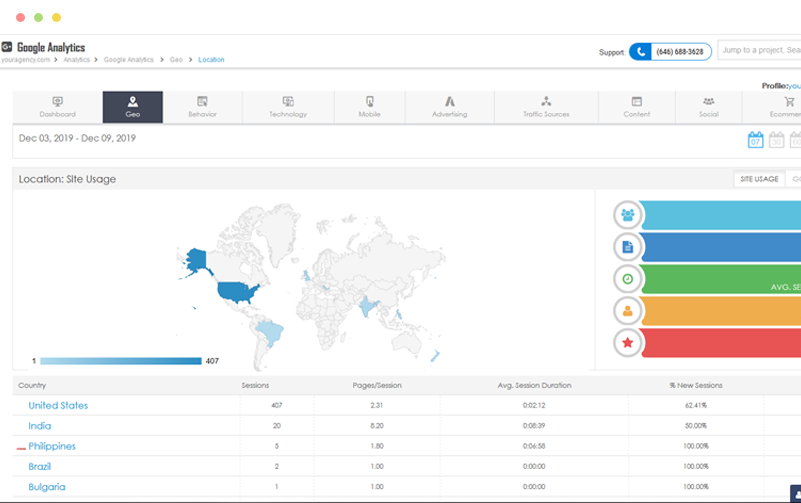
Task: Click the Google Analytics breadcrumb link
Action: pyautogui.click(x=129, y=60)
